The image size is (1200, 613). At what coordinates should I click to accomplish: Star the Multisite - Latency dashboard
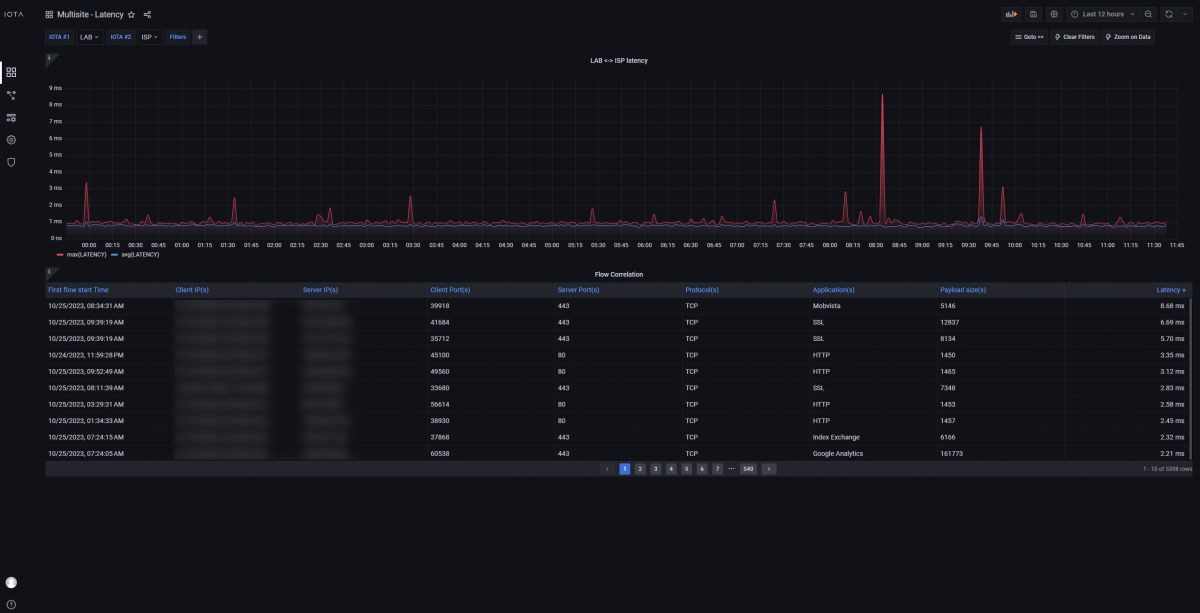(131, 15)
